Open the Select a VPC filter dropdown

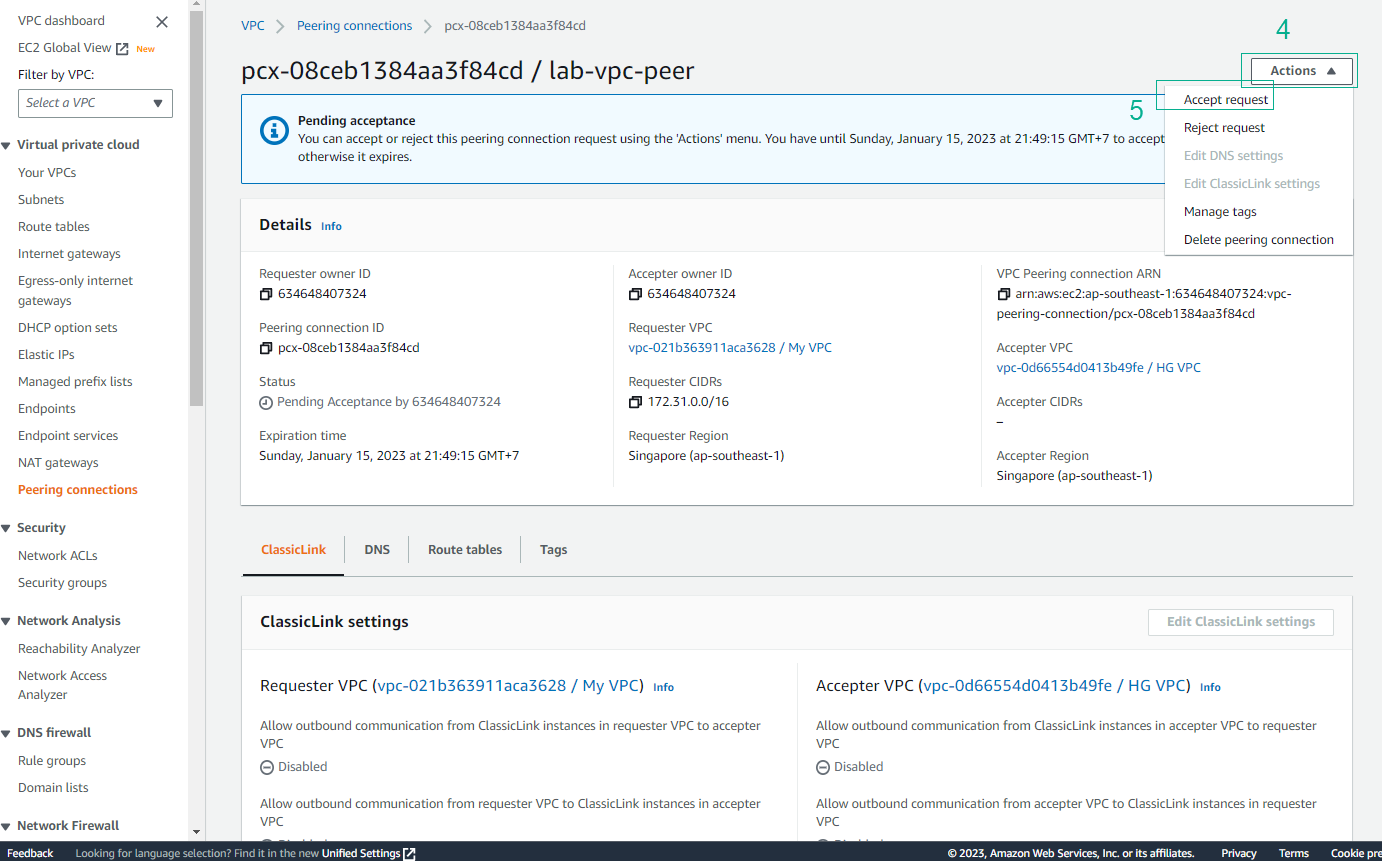coord(95,103)
